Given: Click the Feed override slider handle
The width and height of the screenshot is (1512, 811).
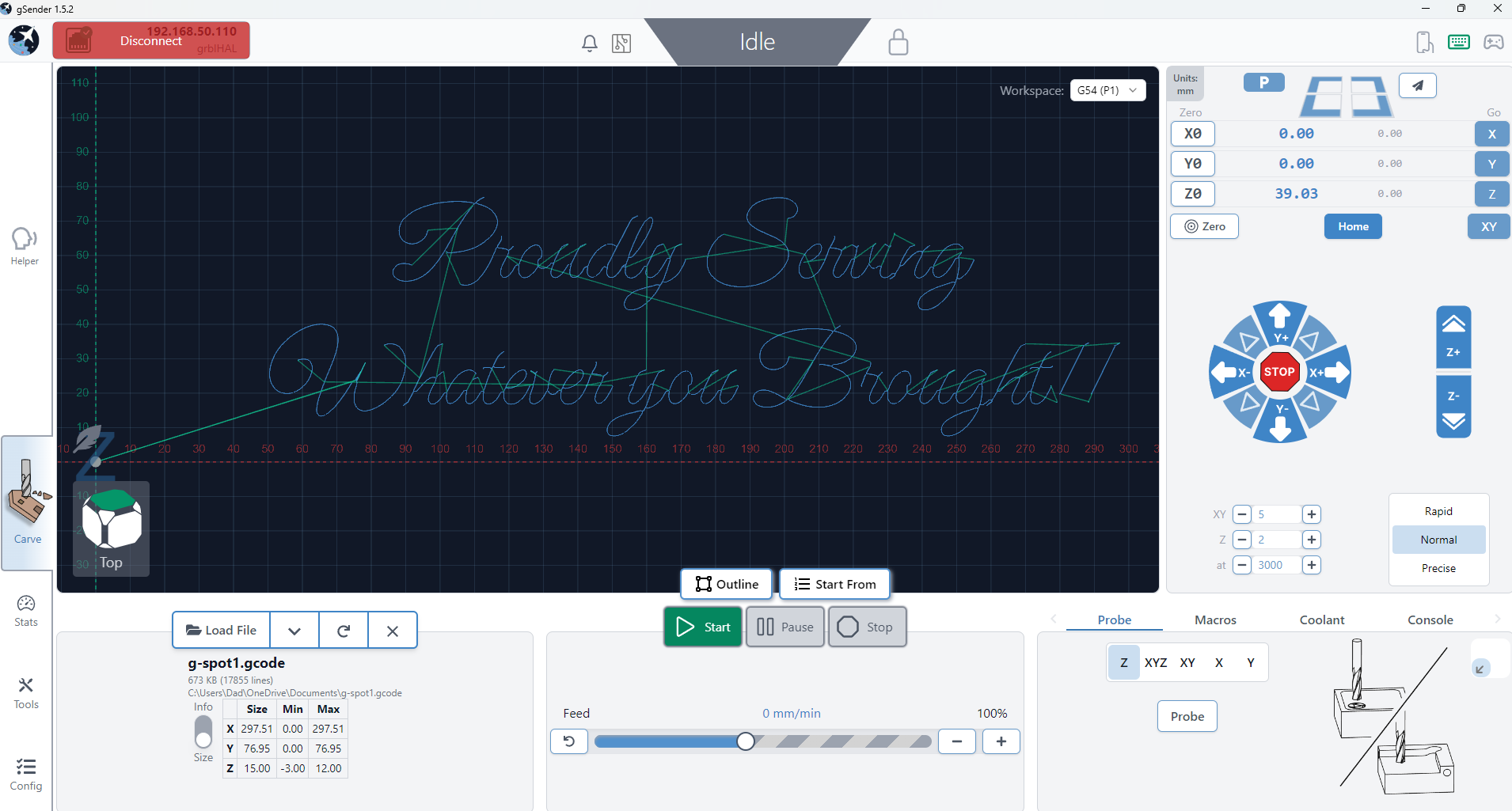Looking at the screenshot, I should pos(745,741).
